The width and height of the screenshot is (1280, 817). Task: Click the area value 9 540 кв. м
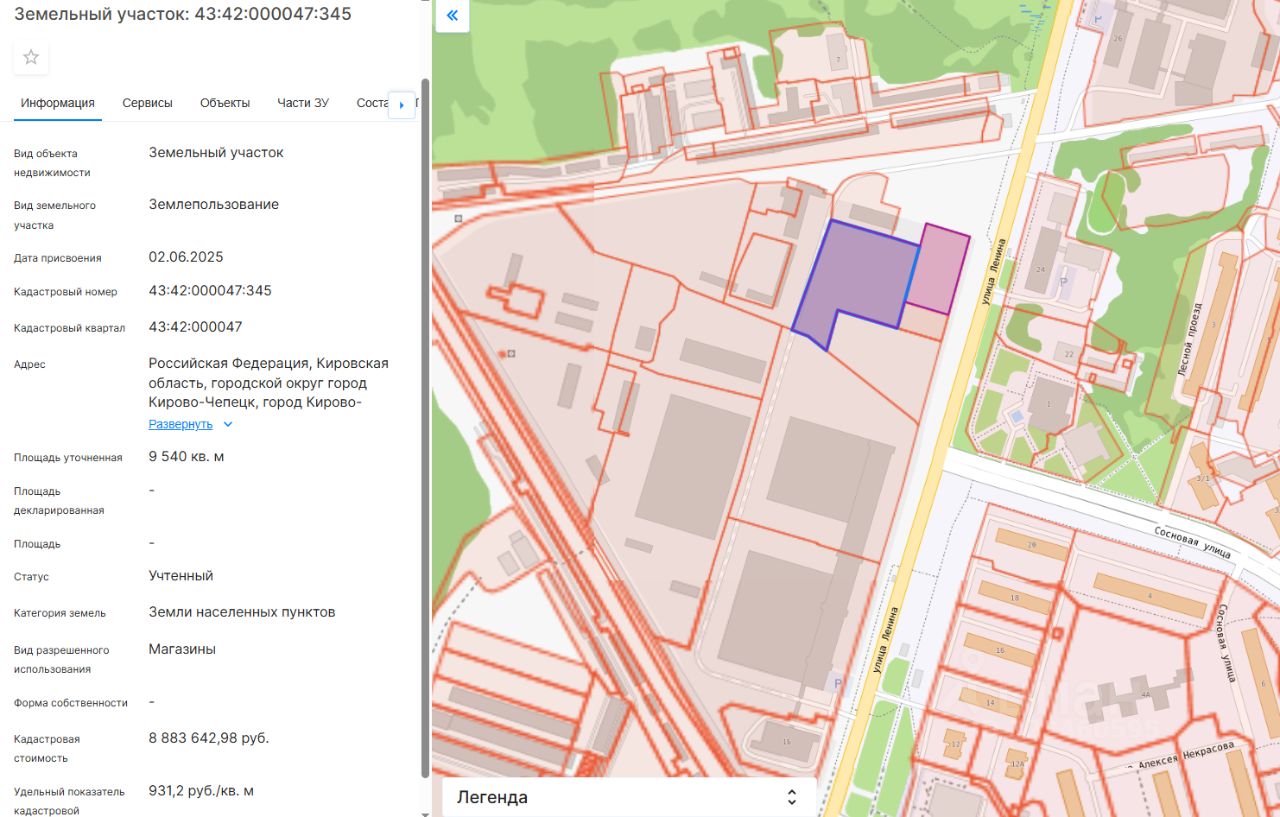[186, 457]
